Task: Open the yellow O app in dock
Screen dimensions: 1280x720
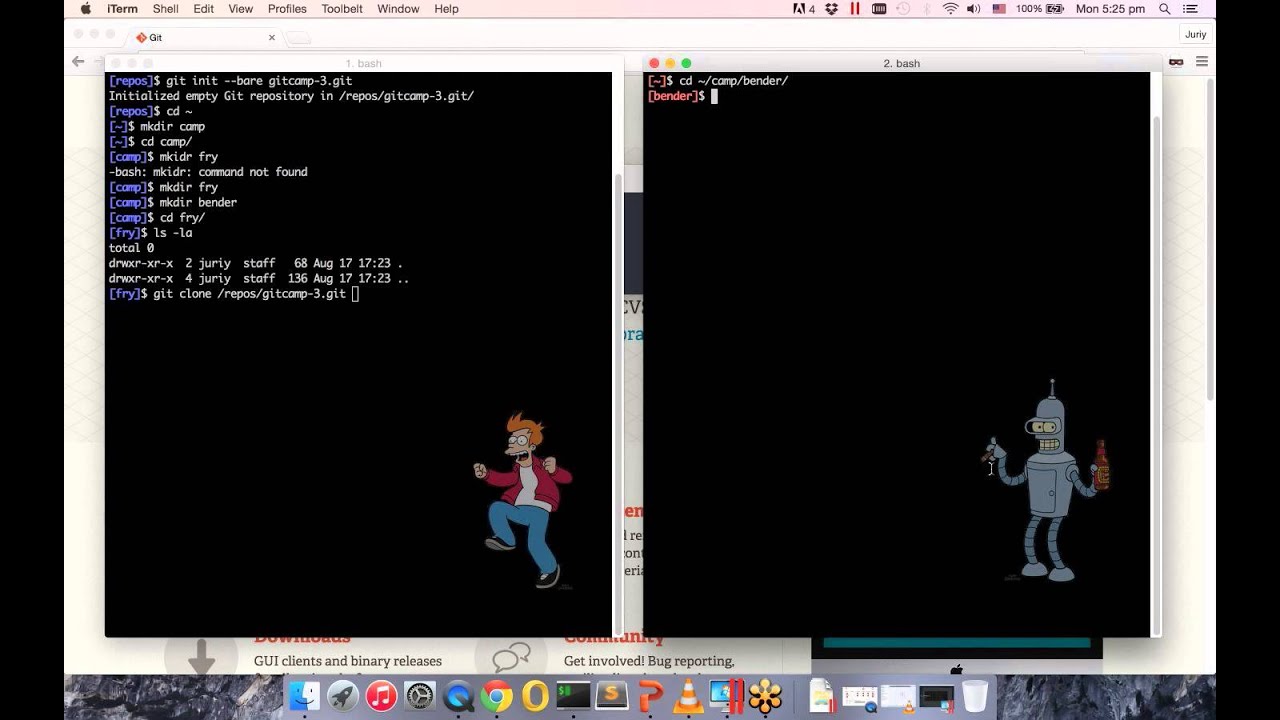Action: pyautogui.click(x=535, y=695)
